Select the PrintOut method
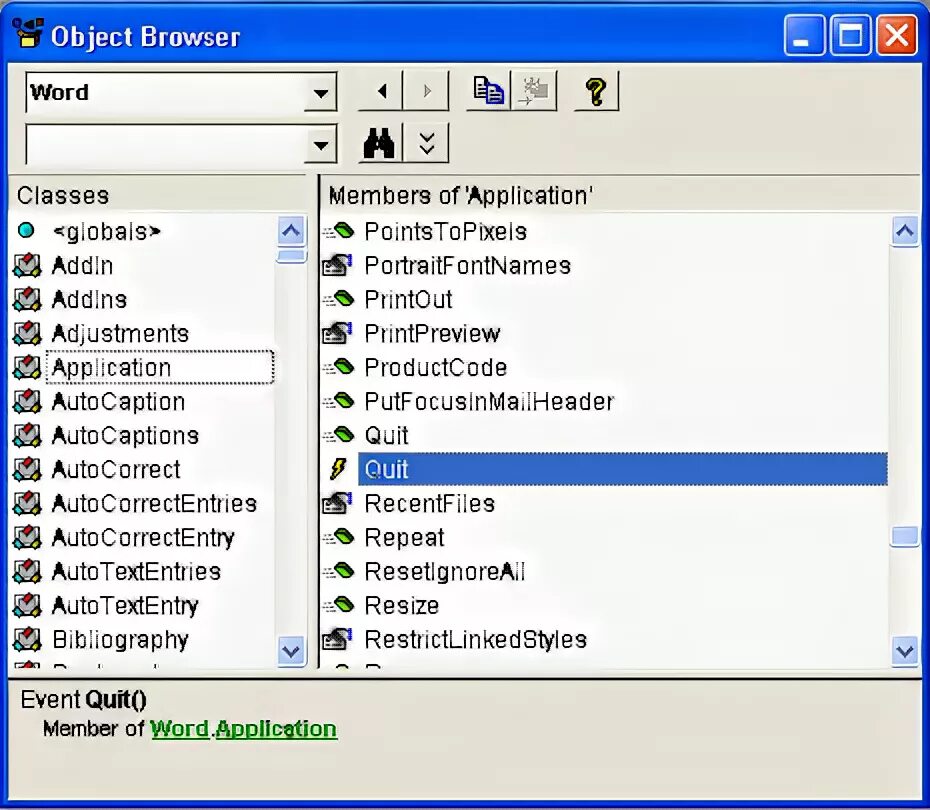 pyautogui.click(x=408, y=299)
